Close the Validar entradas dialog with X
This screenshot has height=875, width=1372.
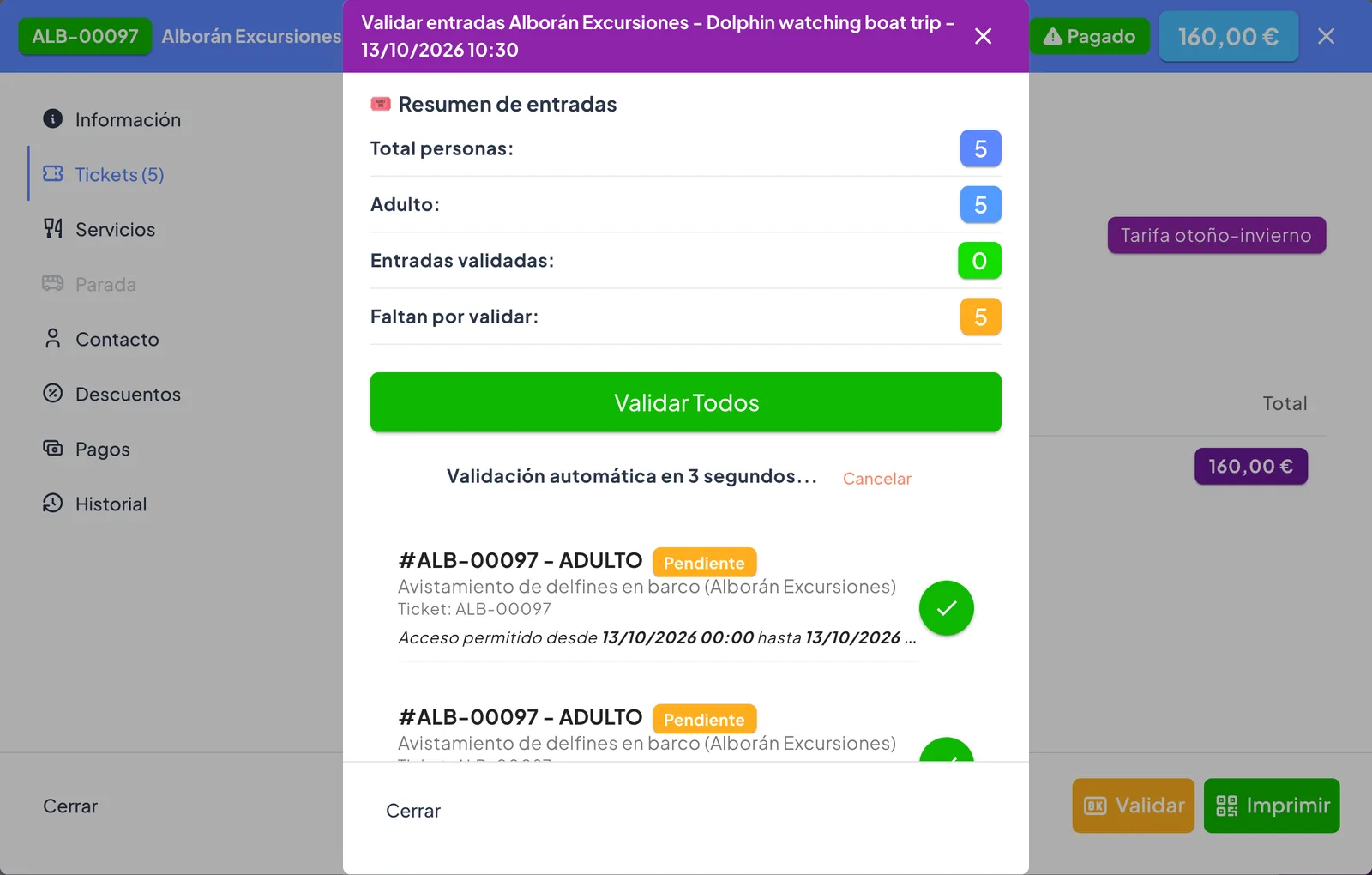click(984, 36)
